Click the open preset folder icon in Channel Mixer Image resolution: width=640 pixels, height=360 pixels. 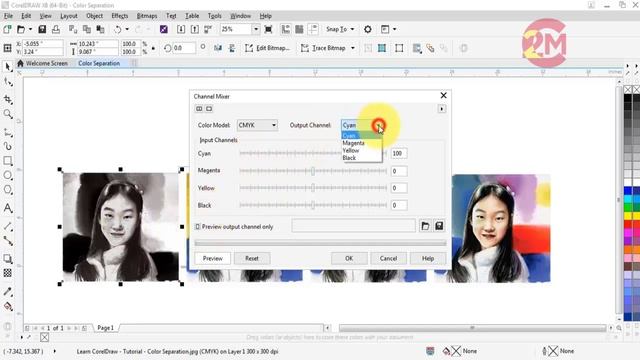[425, 226]
